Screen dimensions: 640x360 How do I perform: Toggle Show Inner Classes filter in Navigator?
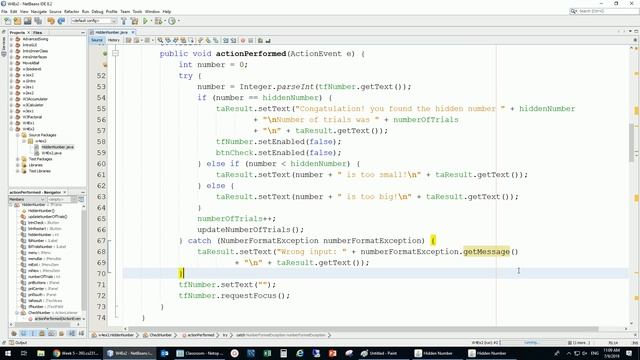51,333
